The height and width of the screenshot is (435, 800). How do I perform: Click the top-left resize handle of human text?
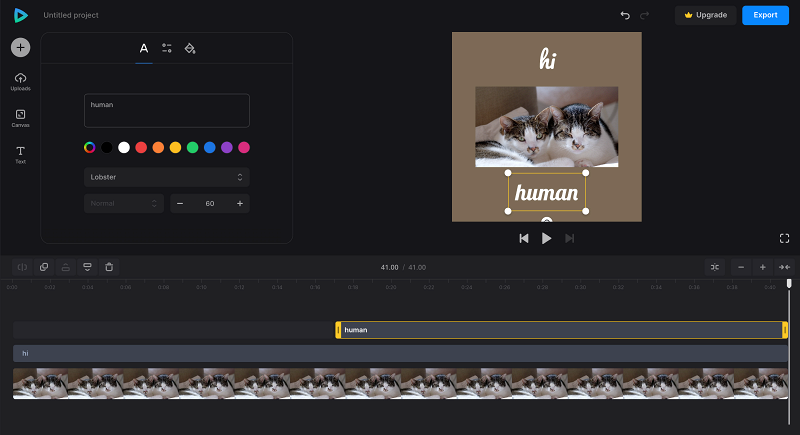click(x=508, y=173)
